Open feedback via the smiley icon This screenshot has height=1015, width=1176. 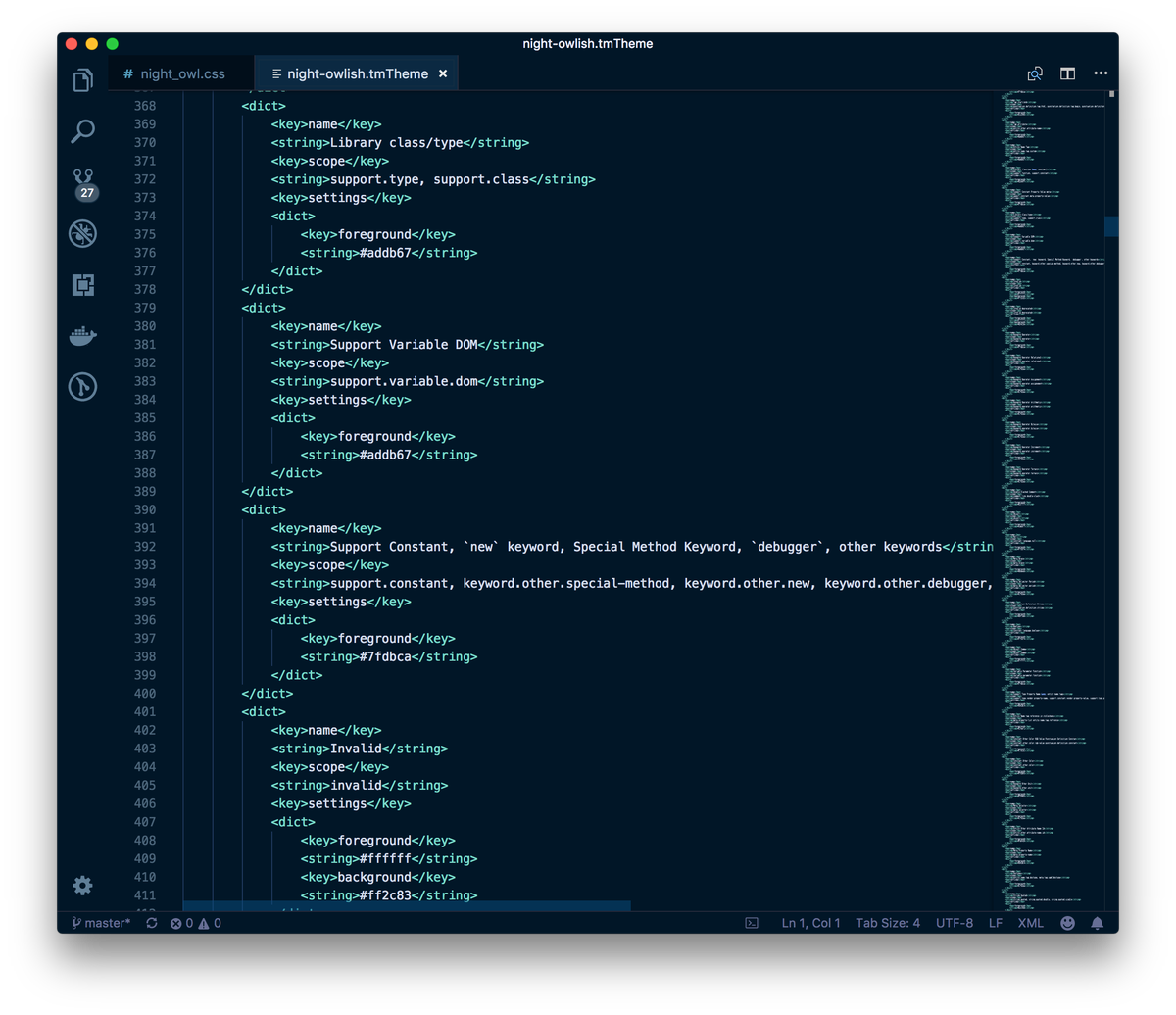[1067, 922]
